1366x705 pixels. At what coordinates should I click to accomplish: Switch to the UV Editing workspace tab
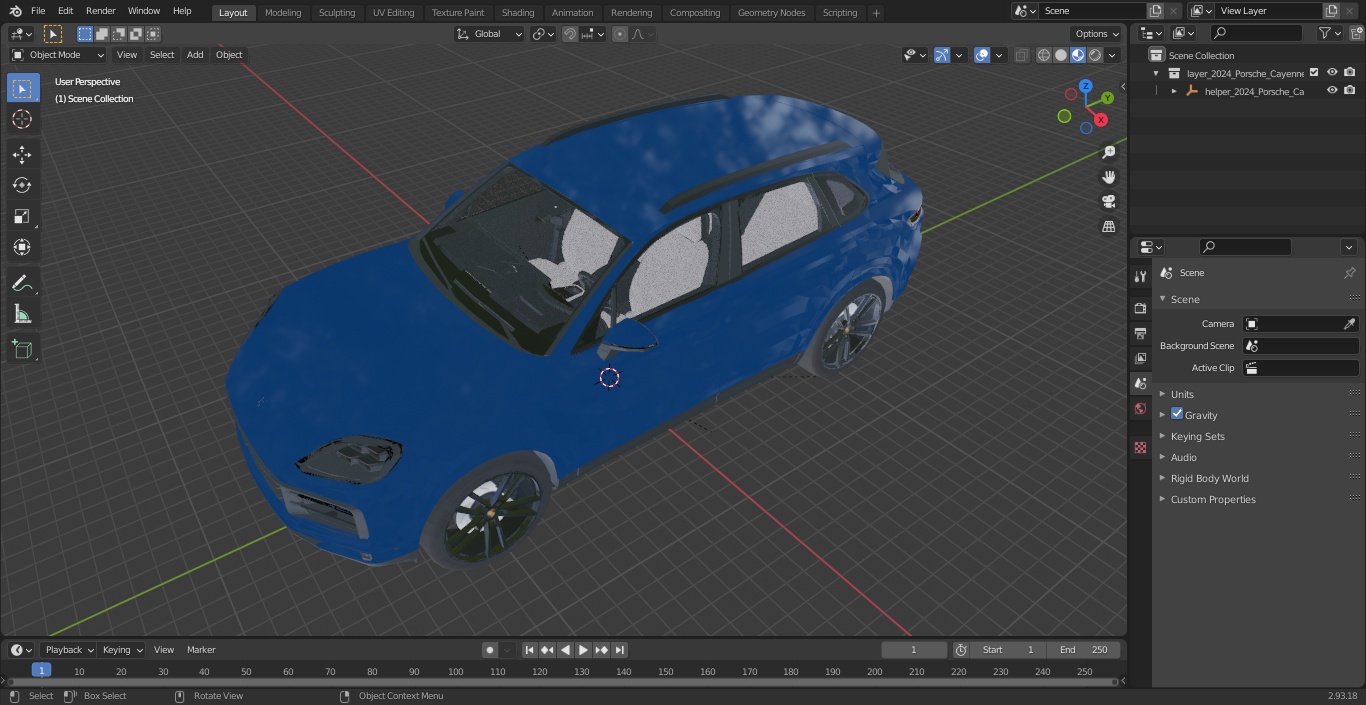[393, 13]
